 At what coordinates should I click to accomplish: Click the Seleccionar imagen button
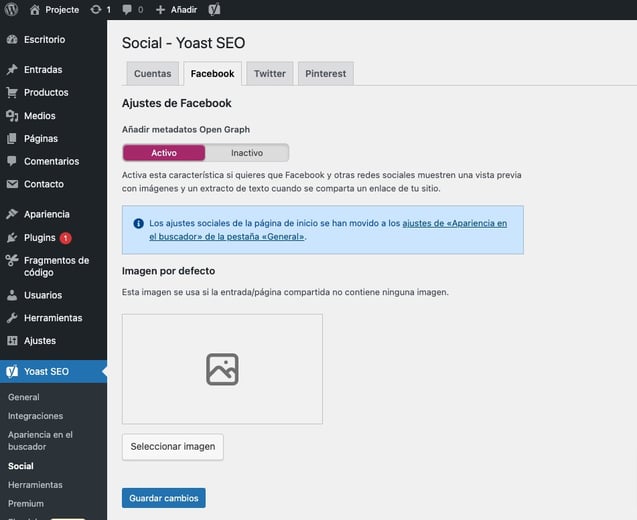click(173, 447)
